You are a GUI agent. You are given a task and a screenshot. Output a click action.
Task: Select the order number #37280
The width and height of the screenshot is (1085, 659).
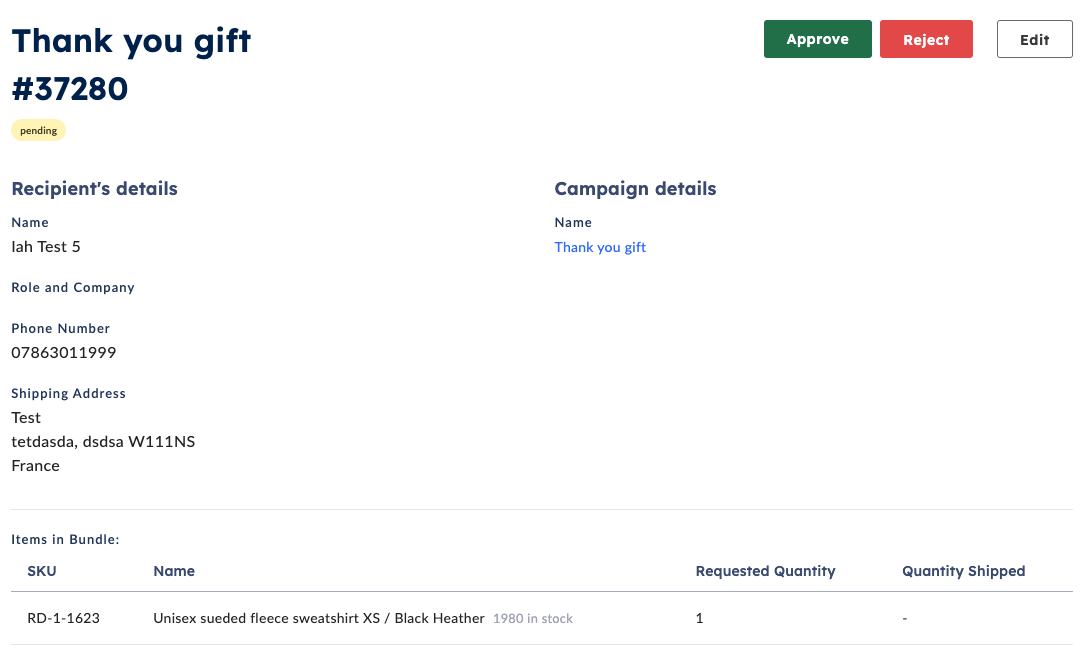(x=70, y=89)
